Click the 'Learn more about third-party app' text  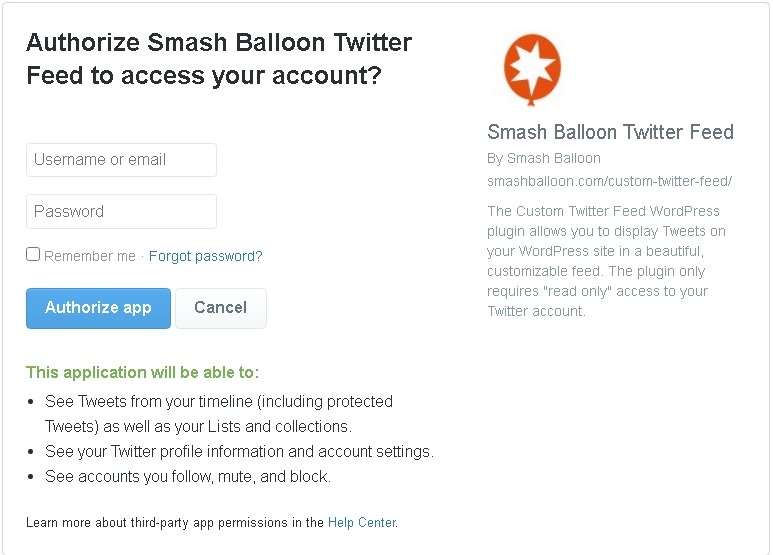coord(175,522)
